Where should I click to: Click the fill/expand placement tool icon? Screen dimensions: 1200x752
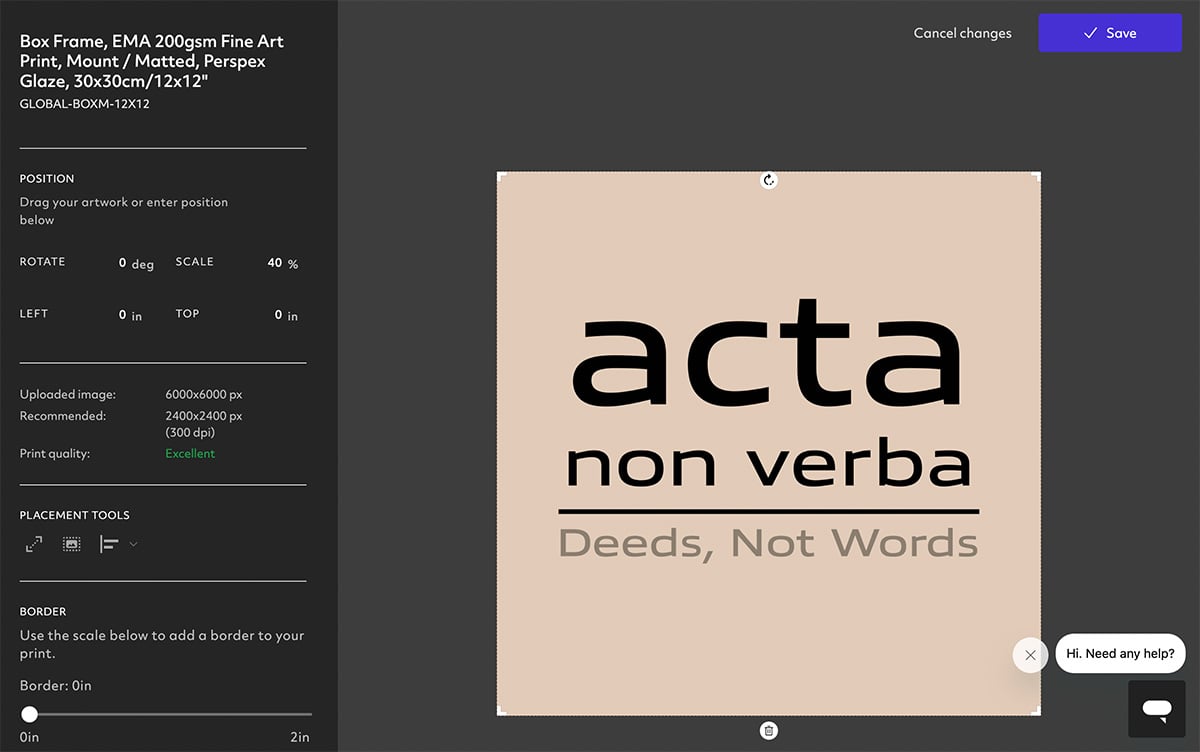coord(34,544)
